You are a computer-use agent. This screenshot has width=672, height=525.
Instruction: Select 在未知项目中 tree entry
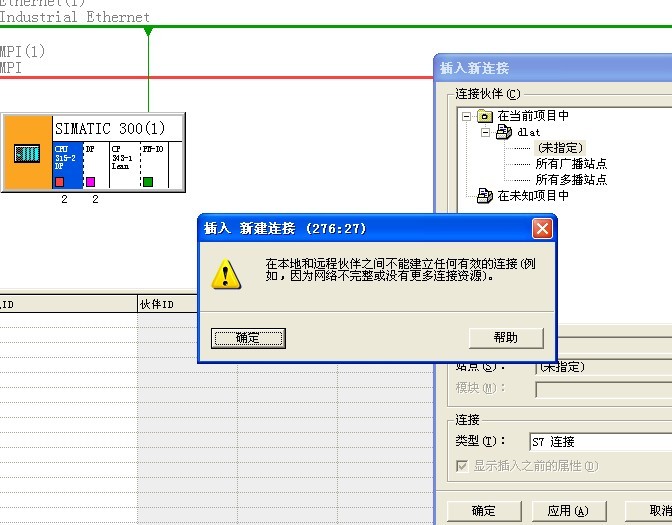(533, 196)
